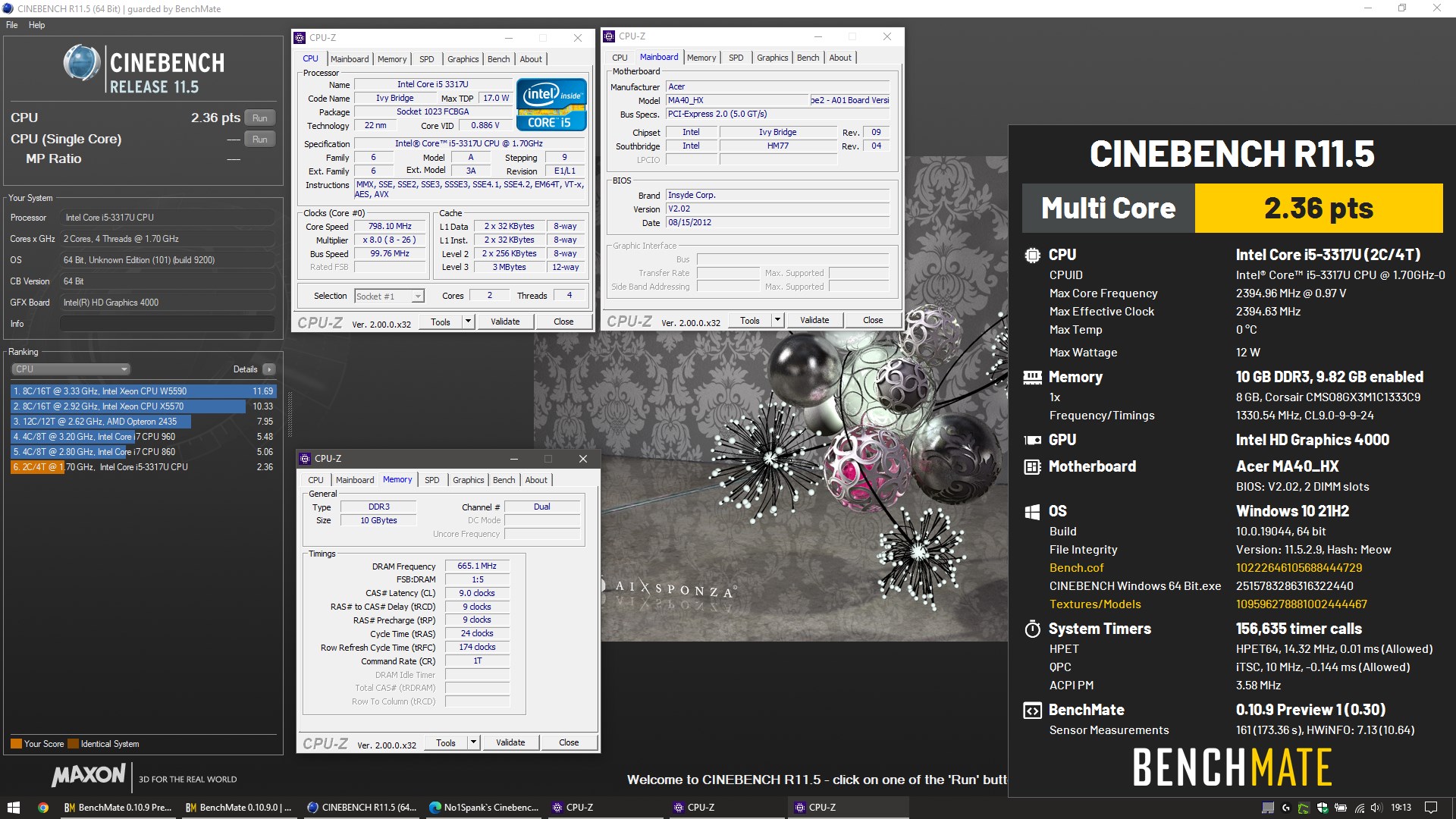Click Close in CPU-Z Mainboard window
This screenshot has width=1456, height=819.
point(873,320)
